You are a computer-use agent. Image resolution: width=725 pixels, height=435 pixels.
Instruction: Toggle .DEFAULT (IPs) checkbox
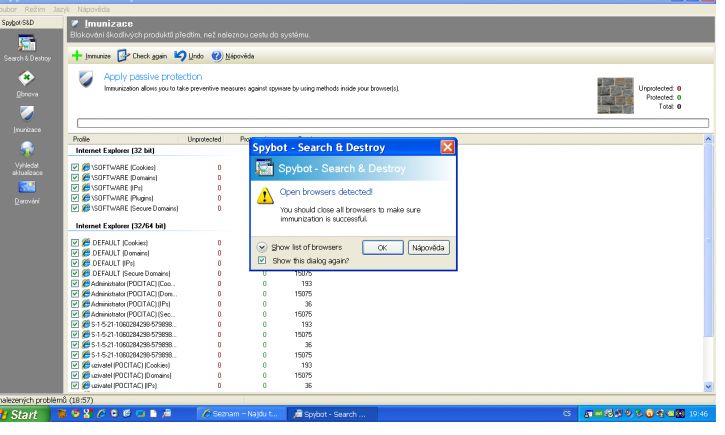[75, 263]
